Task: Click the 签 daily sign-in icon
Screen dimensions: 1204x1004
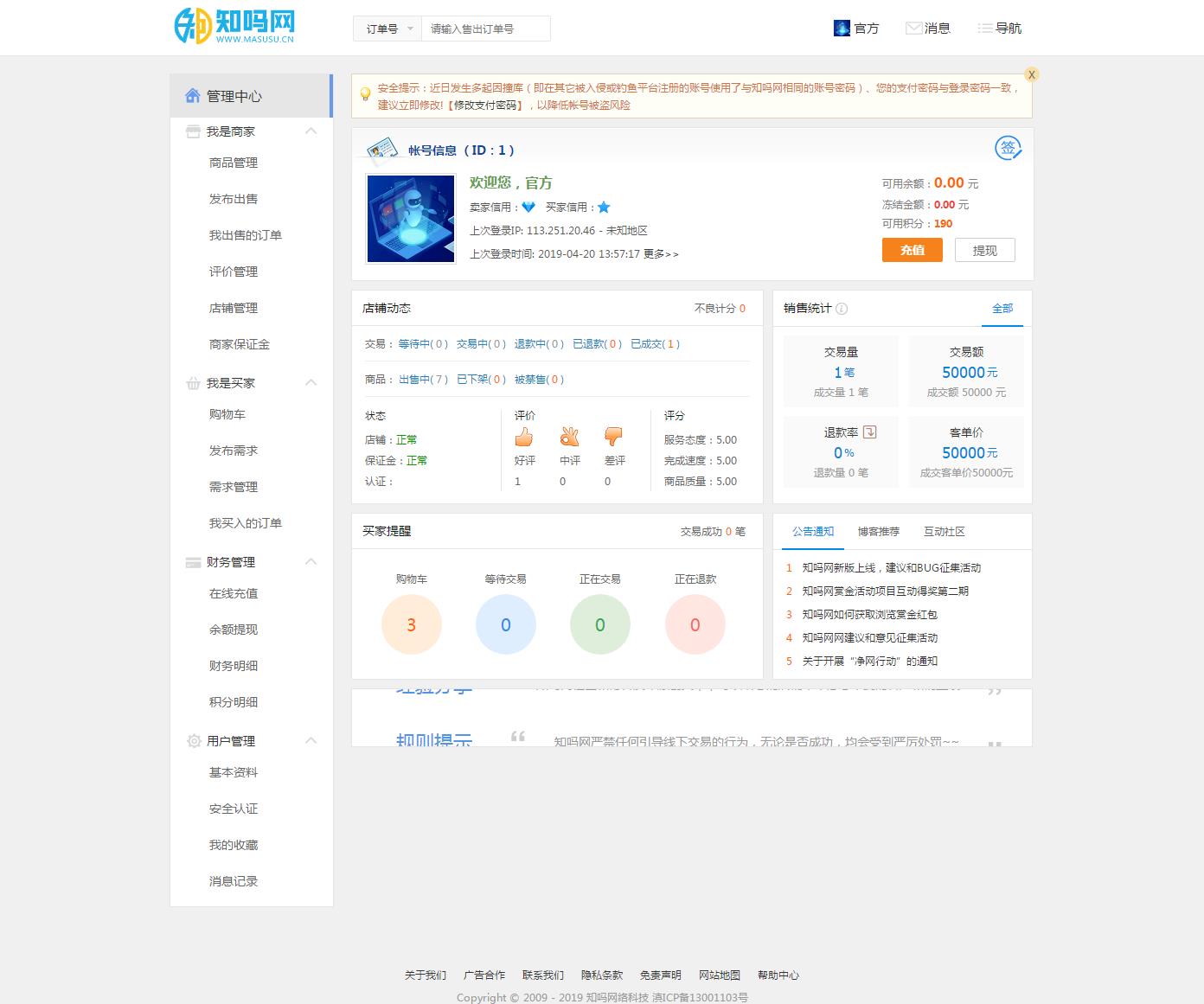Action: pos(1009,148)
